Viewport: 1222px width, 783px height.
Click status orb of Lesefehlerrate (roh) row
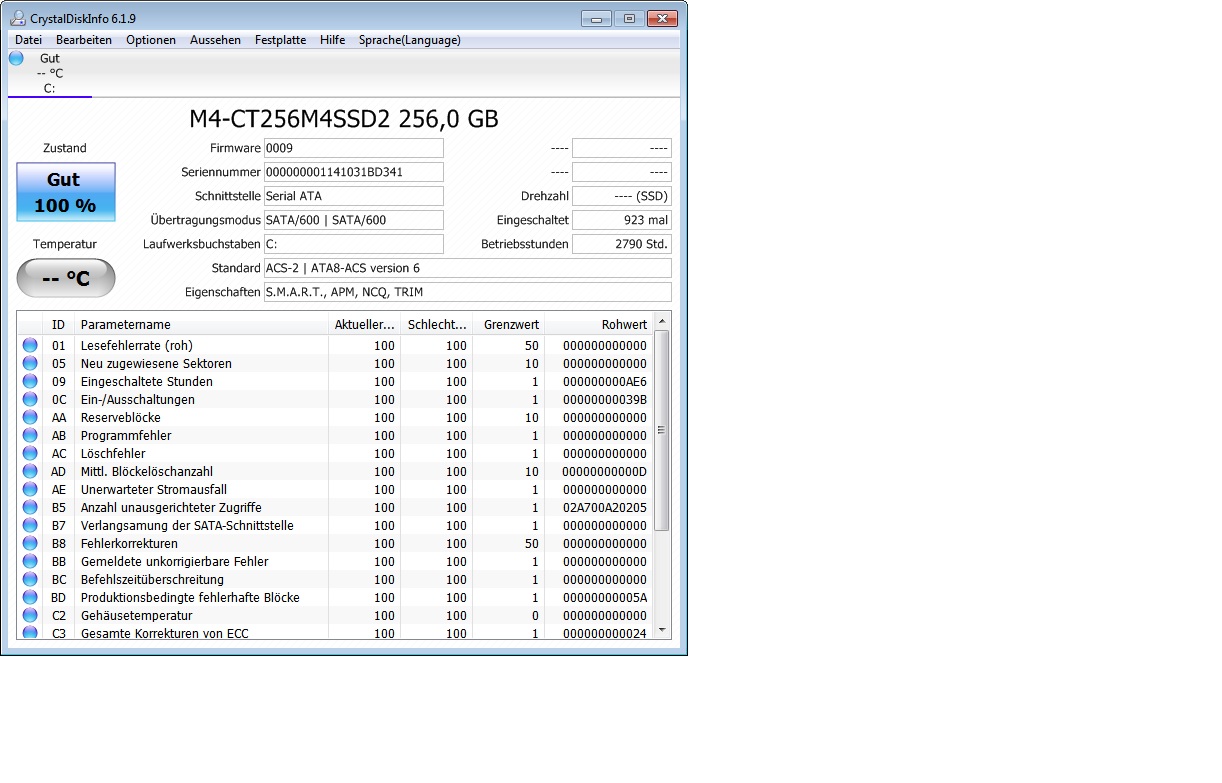coord(30,345)
